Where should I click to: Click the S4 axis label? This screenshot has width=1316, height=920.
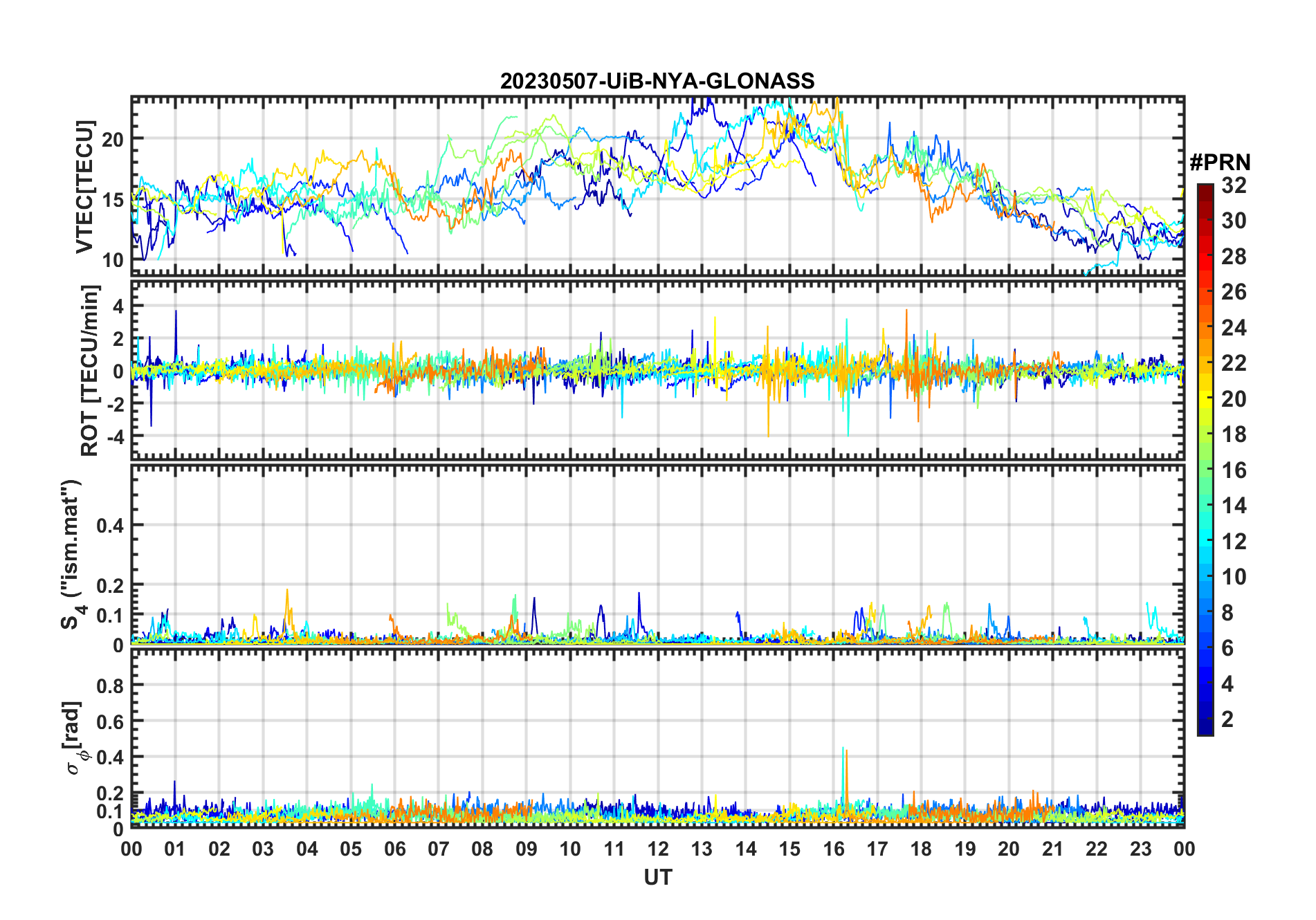coord(72,555)
